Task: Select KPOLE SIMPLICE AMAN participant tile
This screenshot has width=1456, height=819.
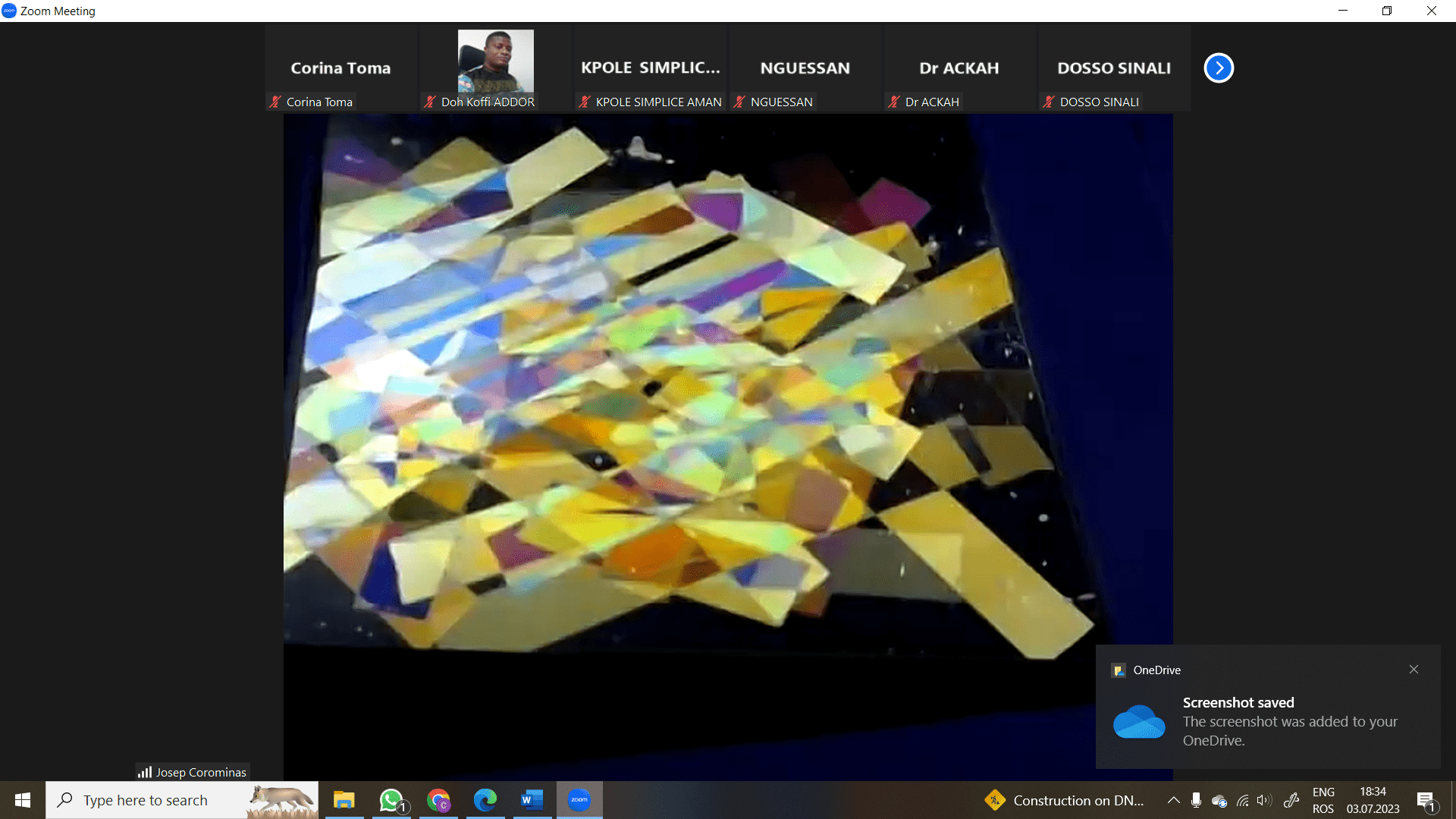Action: pyautogui.click(x=651, y=67)
